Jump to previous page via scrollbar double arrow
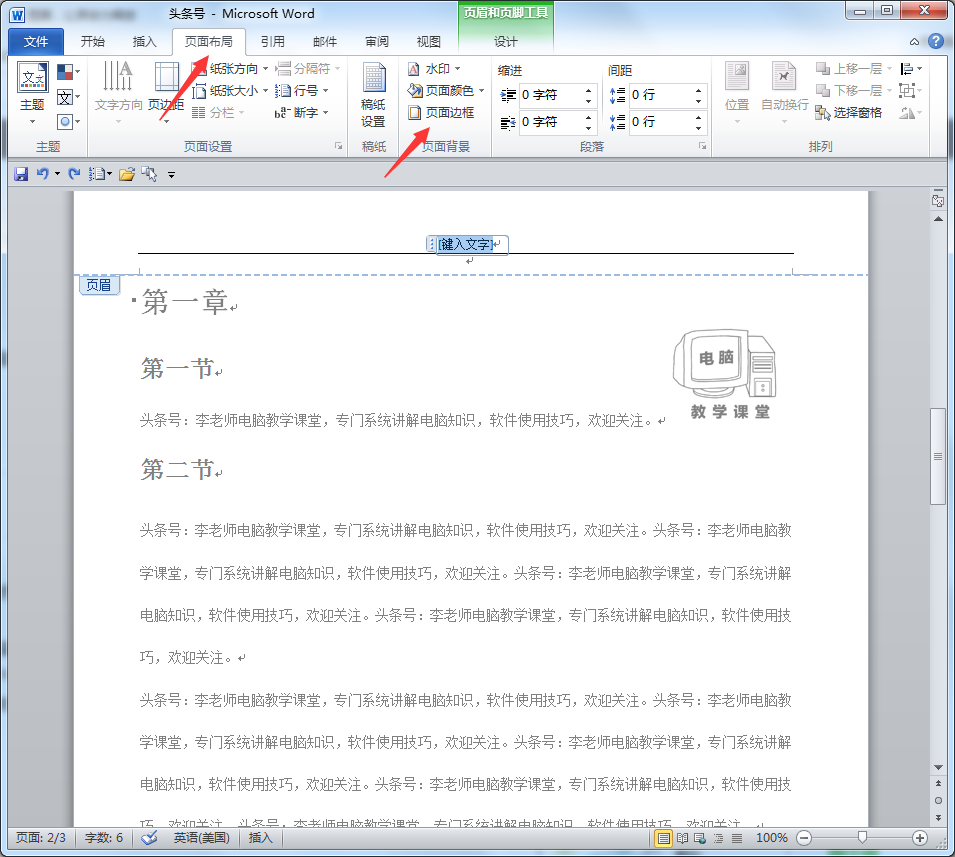The width and height of the screenshot is (955, 857). click(938, 784)
